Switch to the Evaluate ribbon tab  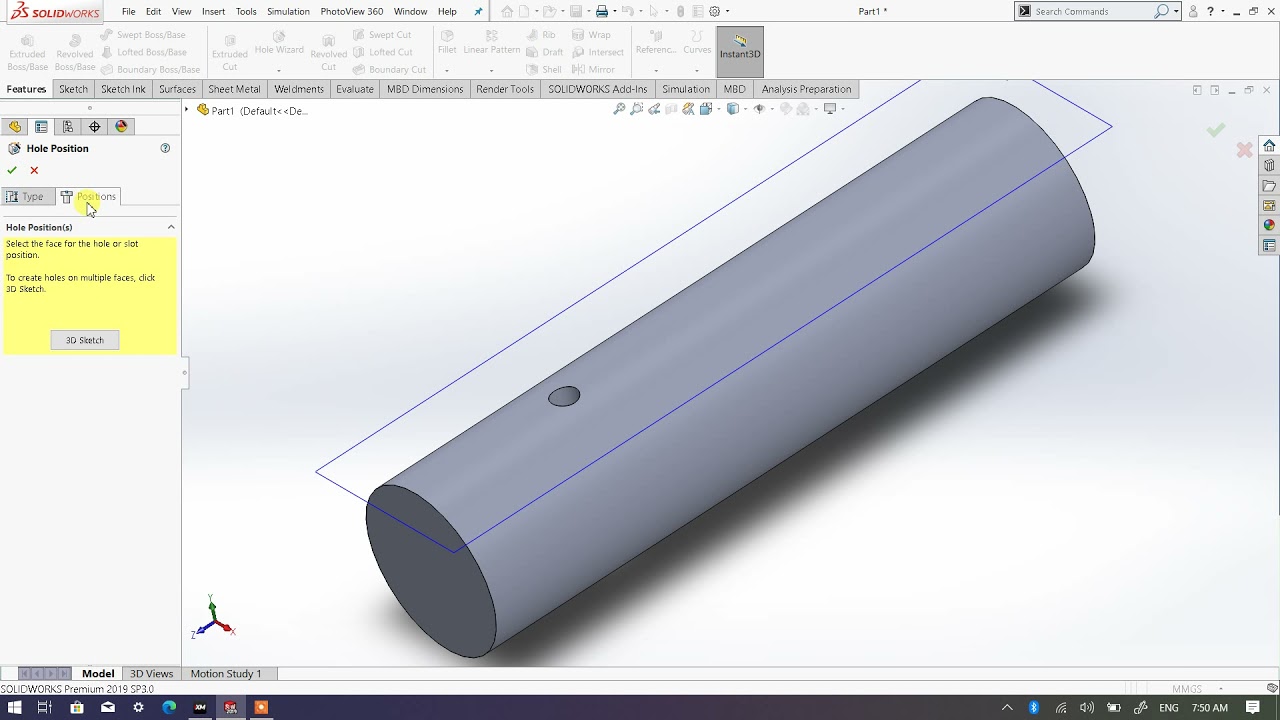[355, 89]
